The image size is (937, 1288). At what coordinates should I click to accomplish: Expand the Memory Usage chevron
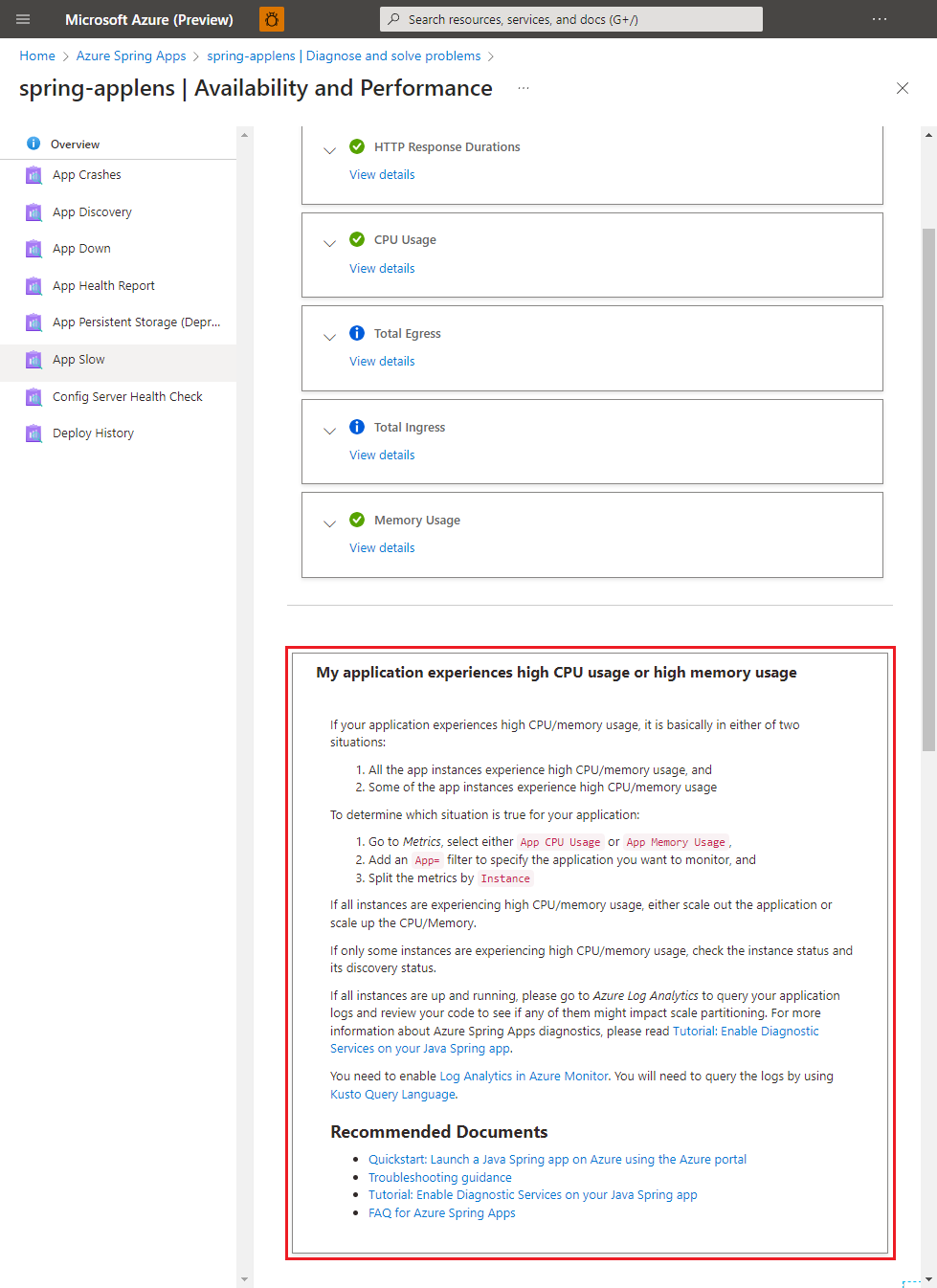329,523
